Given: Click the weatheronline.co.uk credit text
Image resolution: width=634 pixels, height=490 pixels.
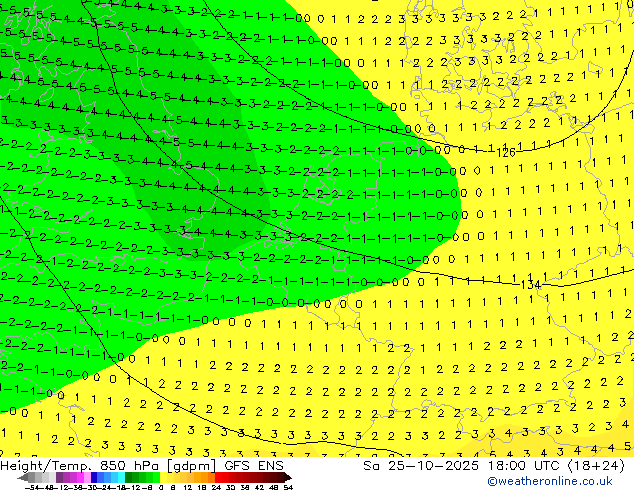Looking at the screenshot, I should [x=550, y=481].
